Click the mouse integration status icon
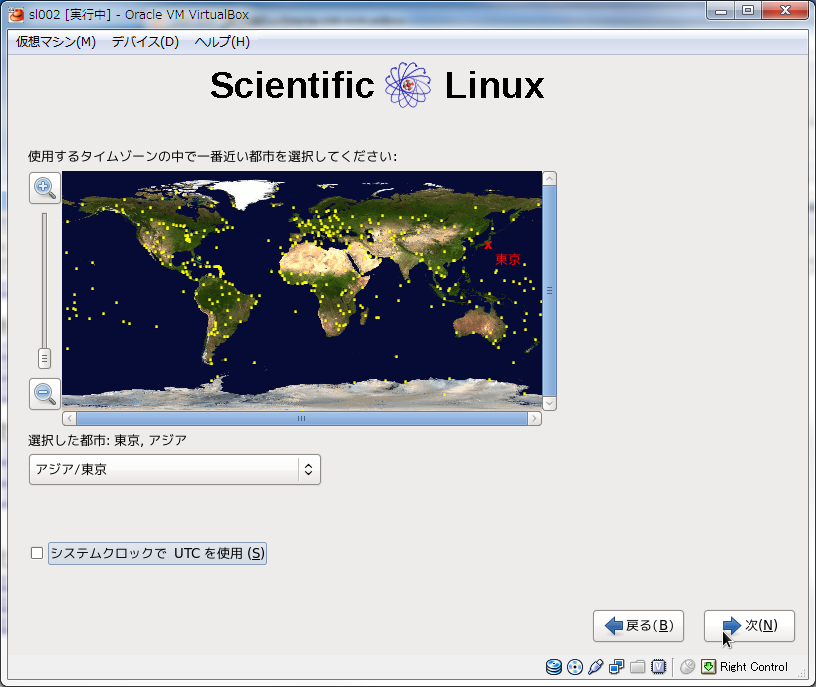Image resolution: width=816 pixels, height=687 pixels. tap(687, 667)
